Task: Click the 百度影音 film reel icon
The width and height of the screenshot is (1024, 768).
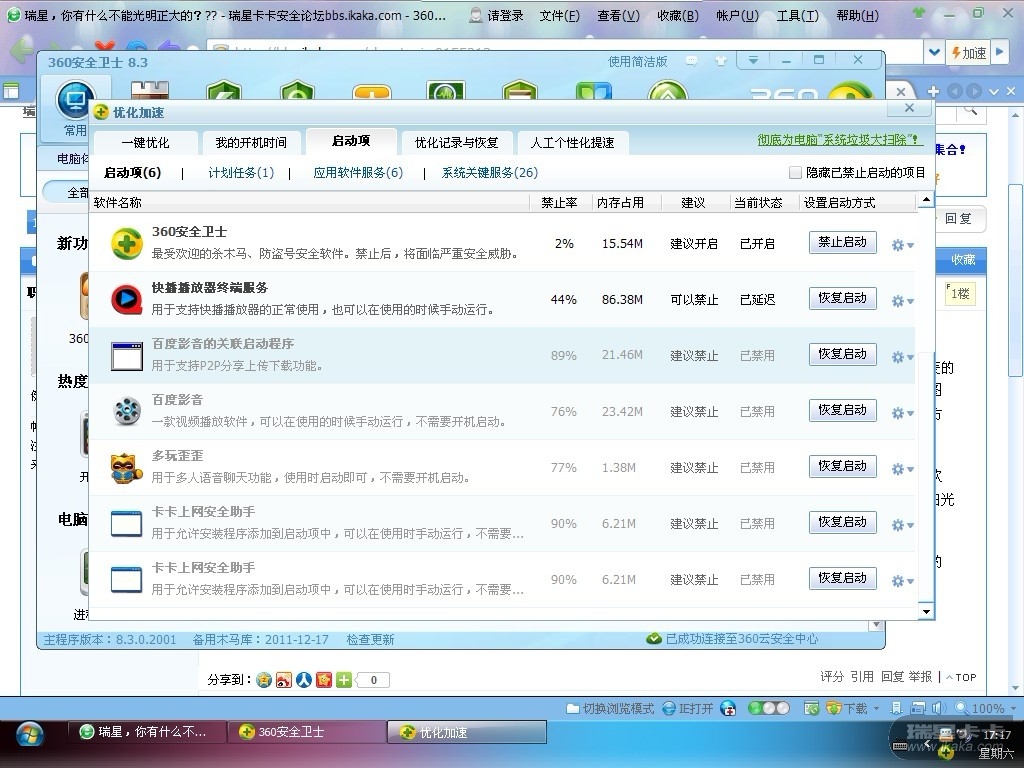Action: (127, 411)
